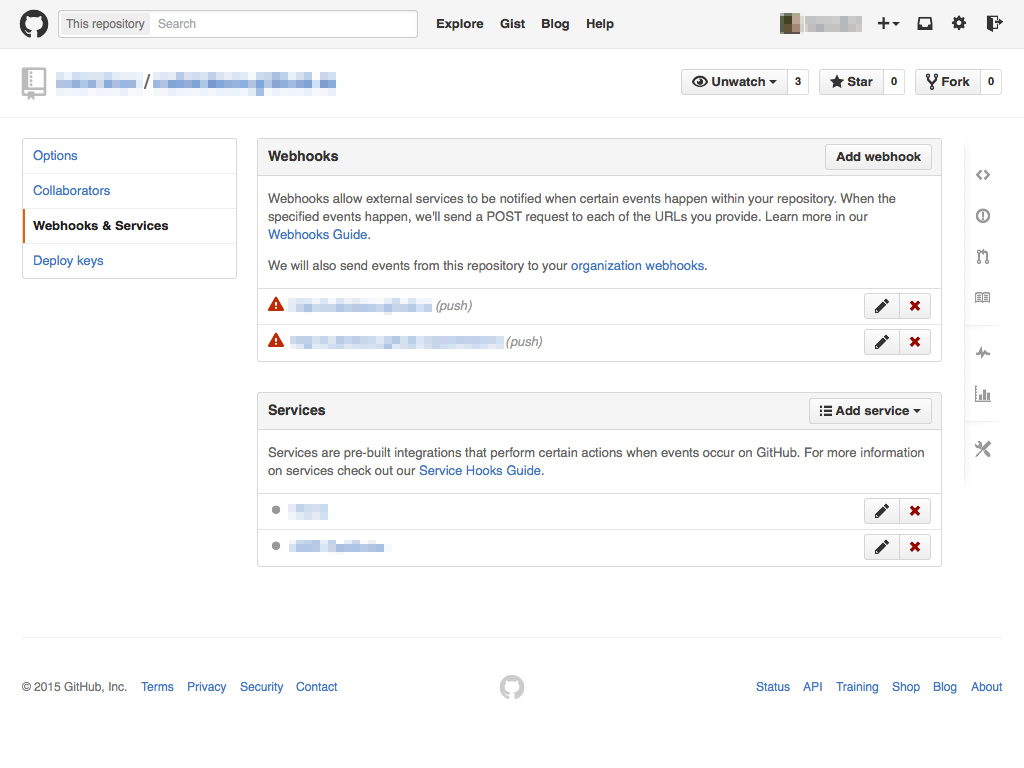Open the Explore menu item
Image resolution: width=1024 pixels, height=768 pixels.
(x=459, y=23)
